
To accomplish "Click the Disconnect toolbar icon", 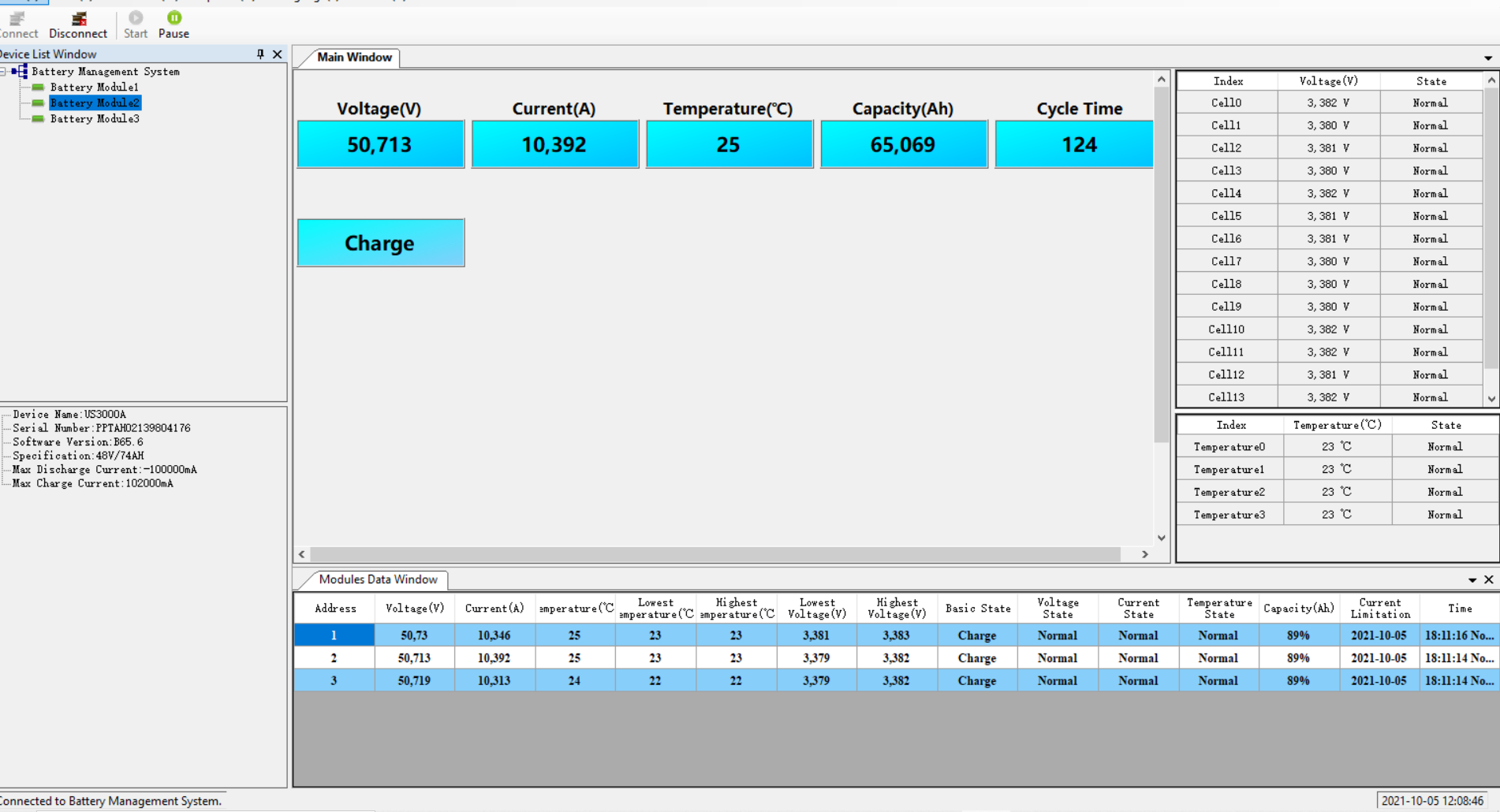I will pyautogui.click(x=78, y=18).
